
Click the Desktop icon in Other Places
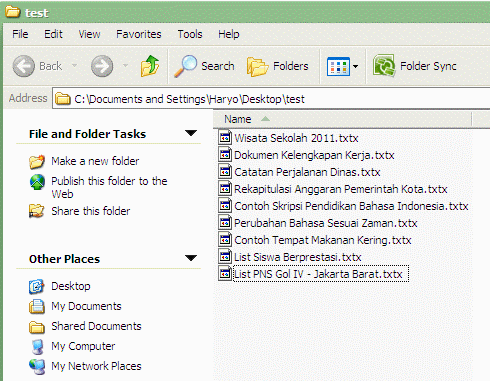(36, 286)
